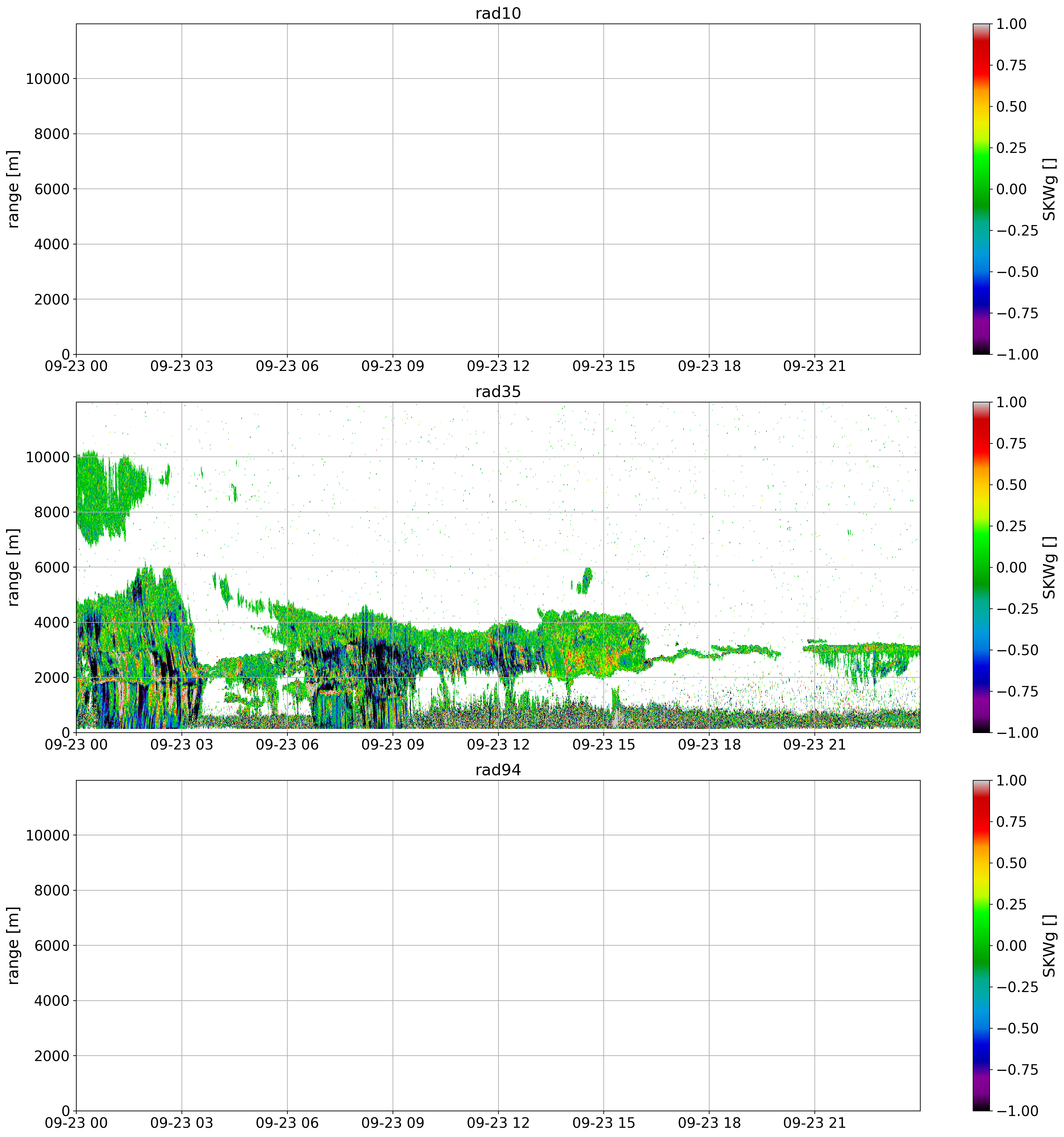
Task: Click the 09-23 06 tick below rad10
Action: (x=287, y=366)
